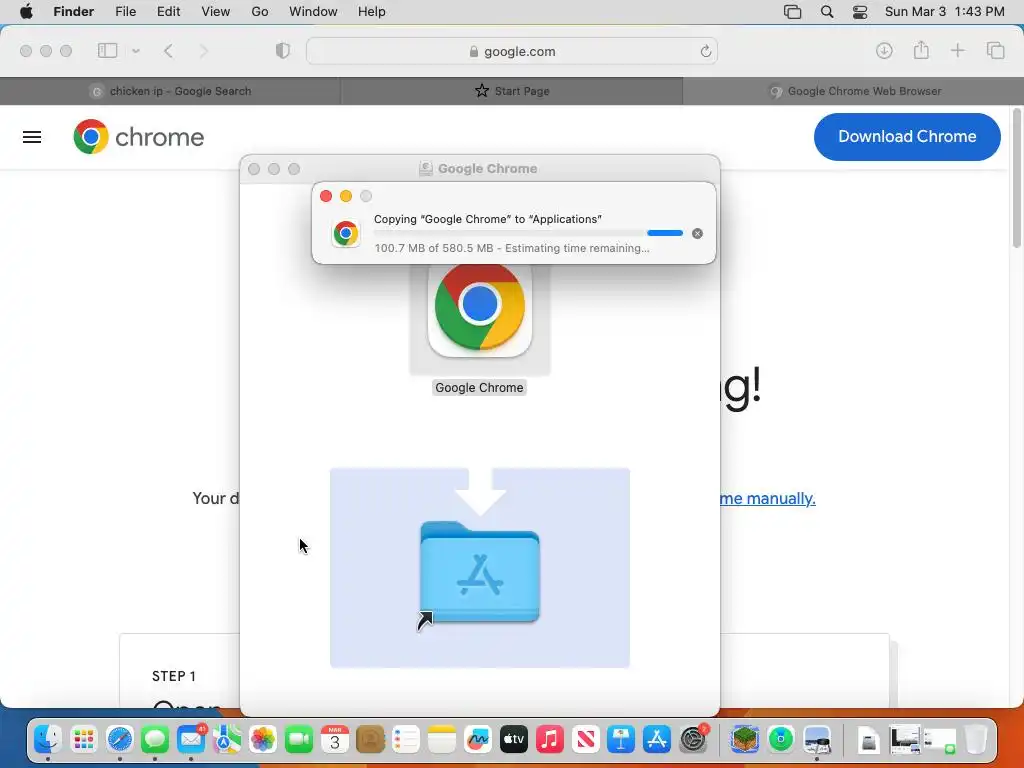The height and width of the screenshot is (768, 1024).
Task: Click the Safari Share button
Action: pyautogui.click(x=921, y=50)
